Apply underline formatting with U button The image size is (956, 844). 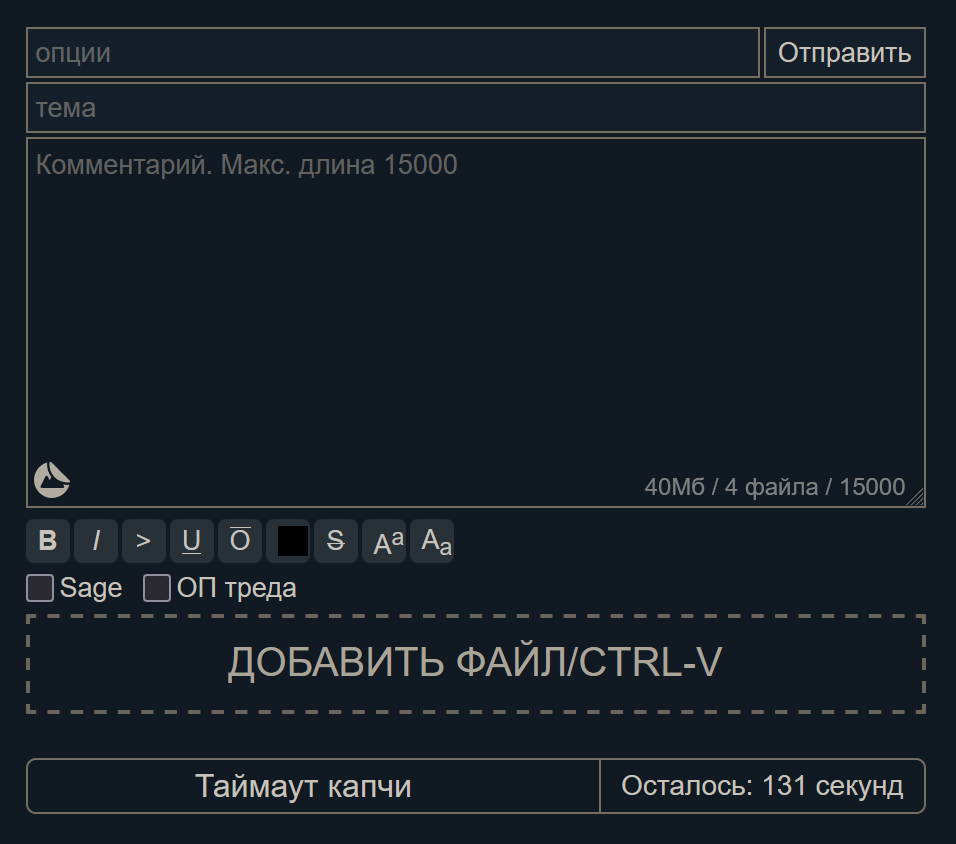[192, 541]
